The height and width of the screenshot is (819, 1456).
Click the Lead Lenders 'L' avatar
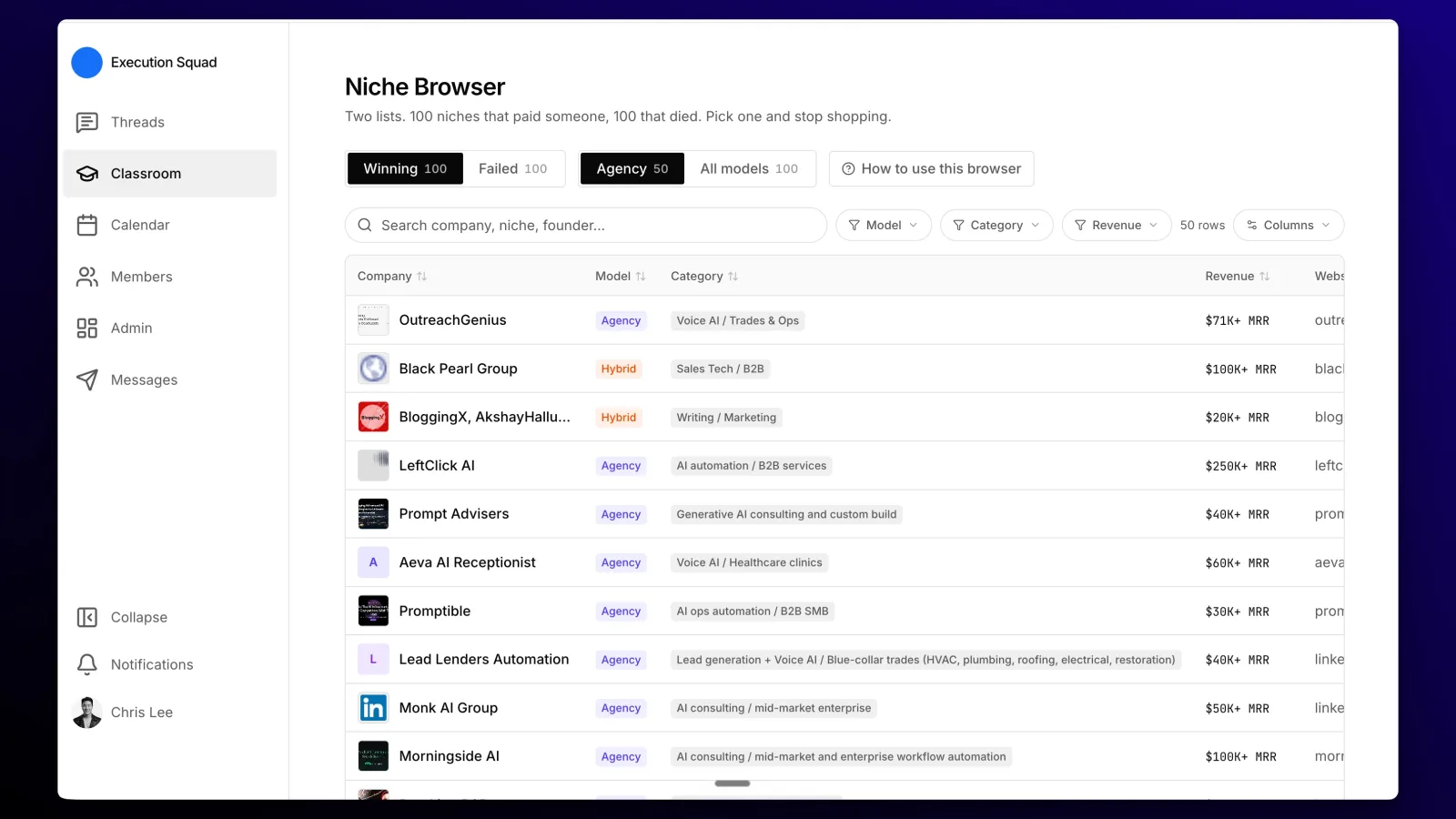[373, 659]
